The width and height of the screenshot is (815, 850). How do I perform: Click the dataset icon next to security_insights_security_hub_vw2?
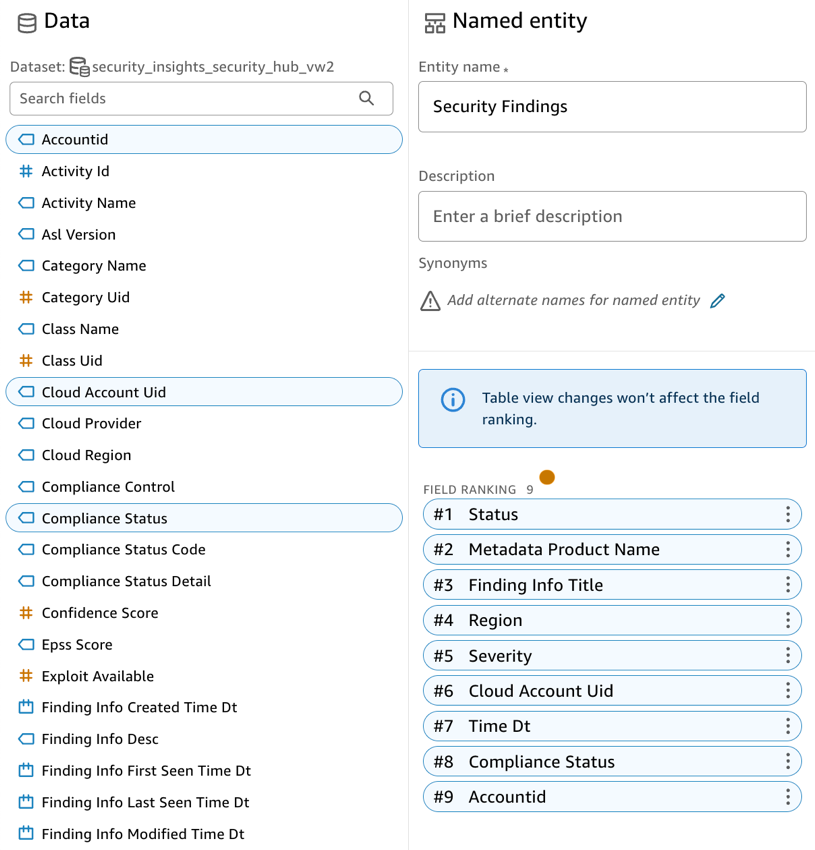coord(78,66)
